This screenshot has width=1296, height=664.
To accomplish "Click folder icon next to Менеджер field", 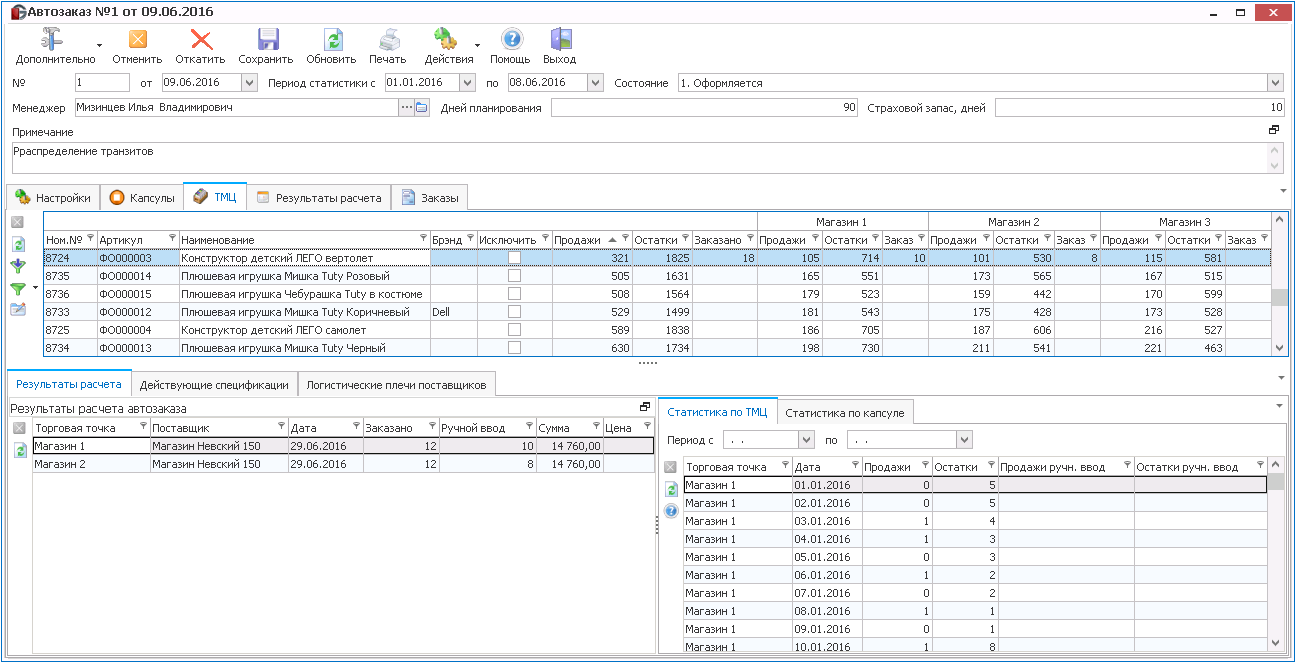I will (x=422, y=107).
